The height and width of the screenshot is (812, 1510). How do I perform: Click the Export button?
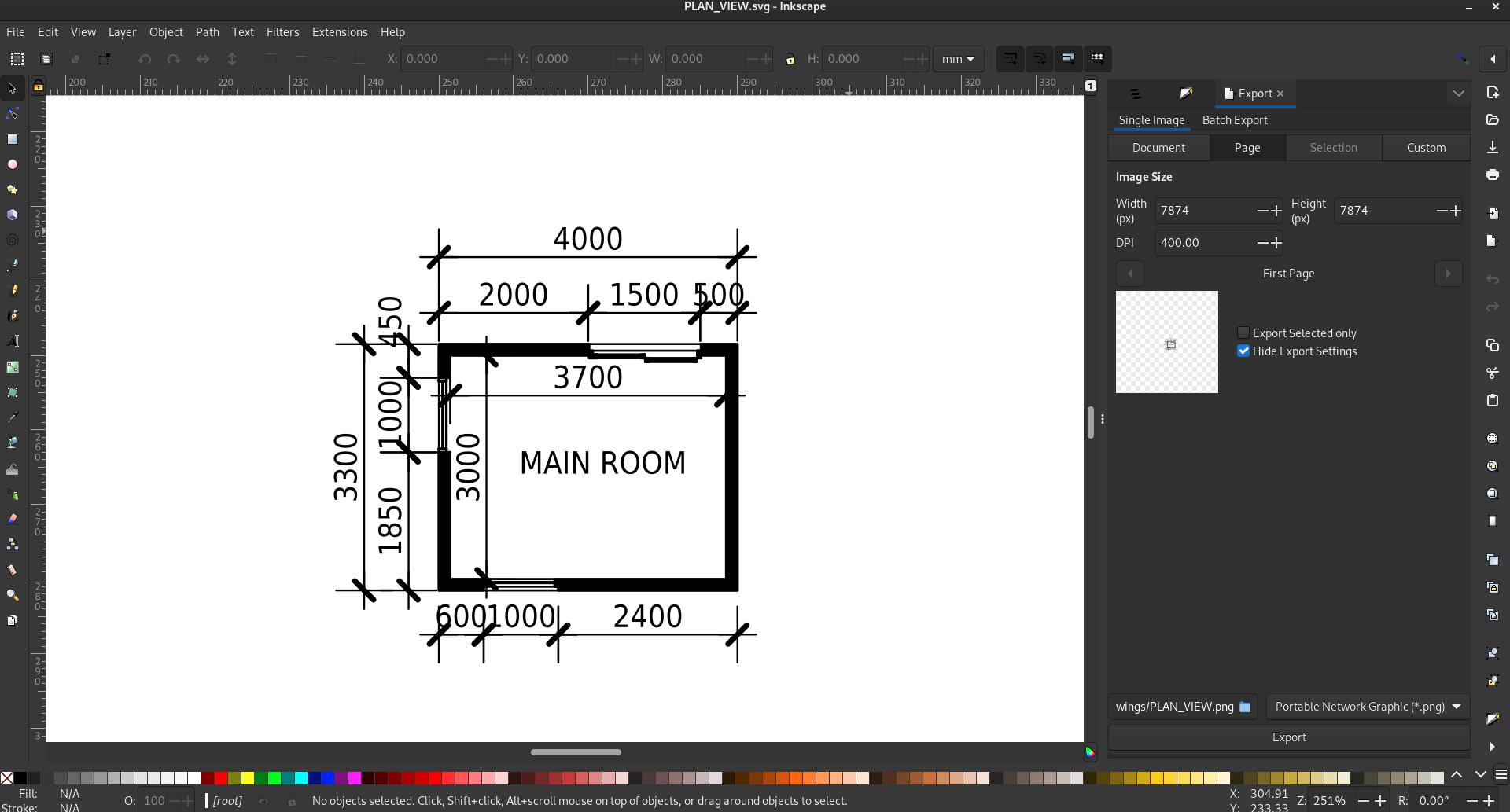1289,737
